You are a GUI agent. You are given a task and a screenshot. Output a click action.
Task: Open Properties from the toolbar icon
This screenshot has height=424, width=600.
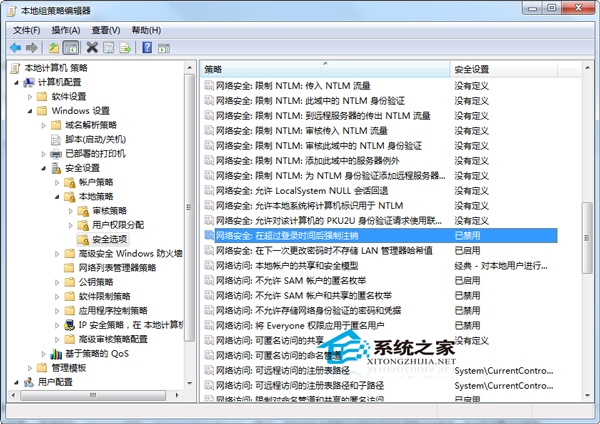(109, 48)
